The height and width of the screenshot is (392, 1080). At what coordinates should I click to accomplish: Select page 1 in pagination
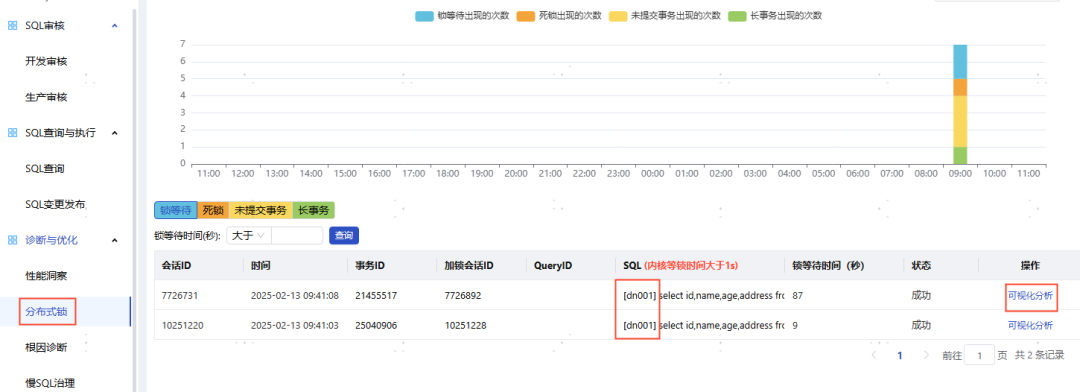[900, 355]
